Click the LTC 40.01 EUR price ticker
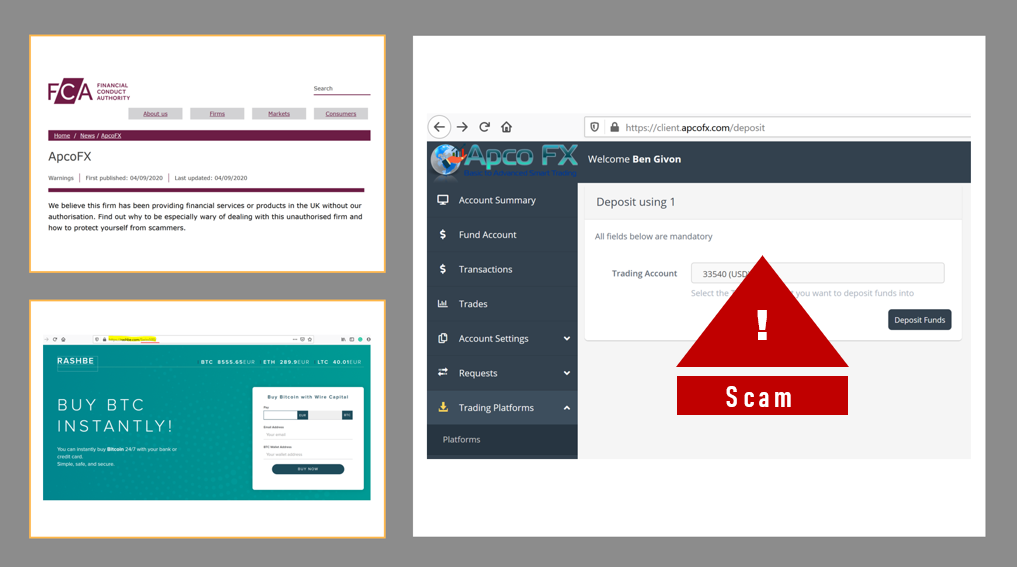The width and height of the screenshot is (1017, 567). (x=339, y=362)
